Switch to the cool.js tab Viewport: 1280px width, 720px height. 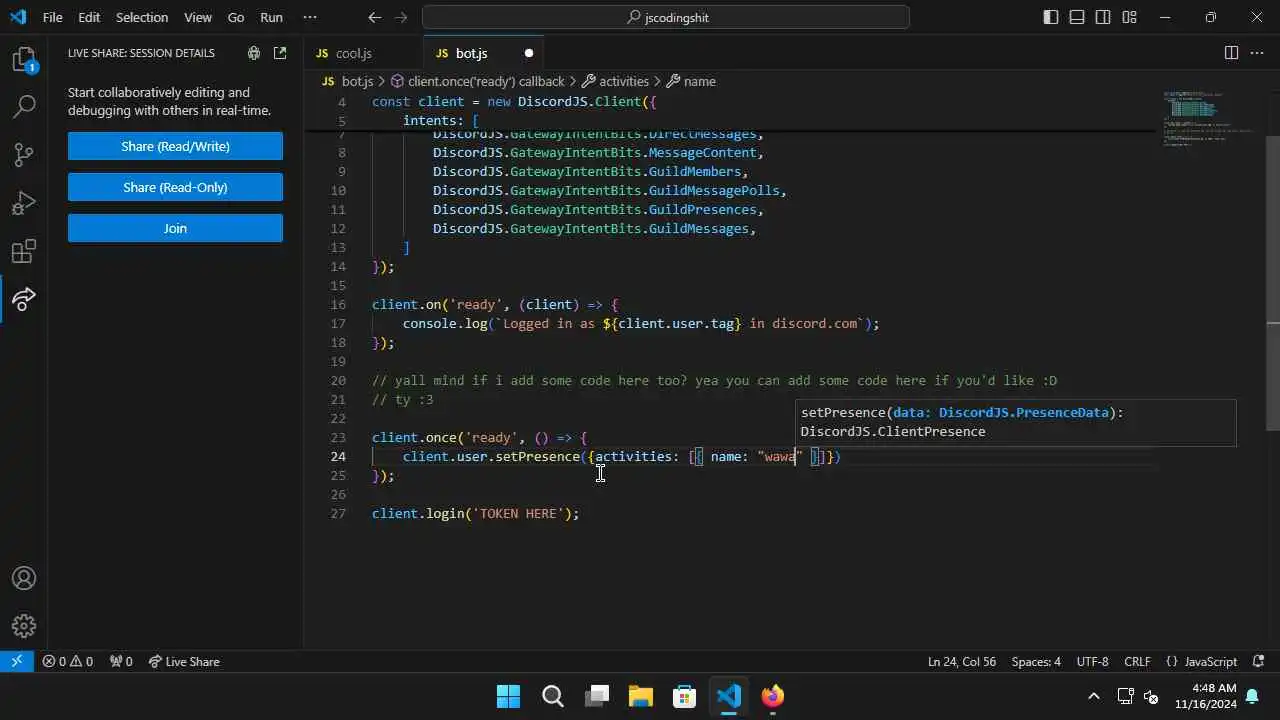pos(364,53)
